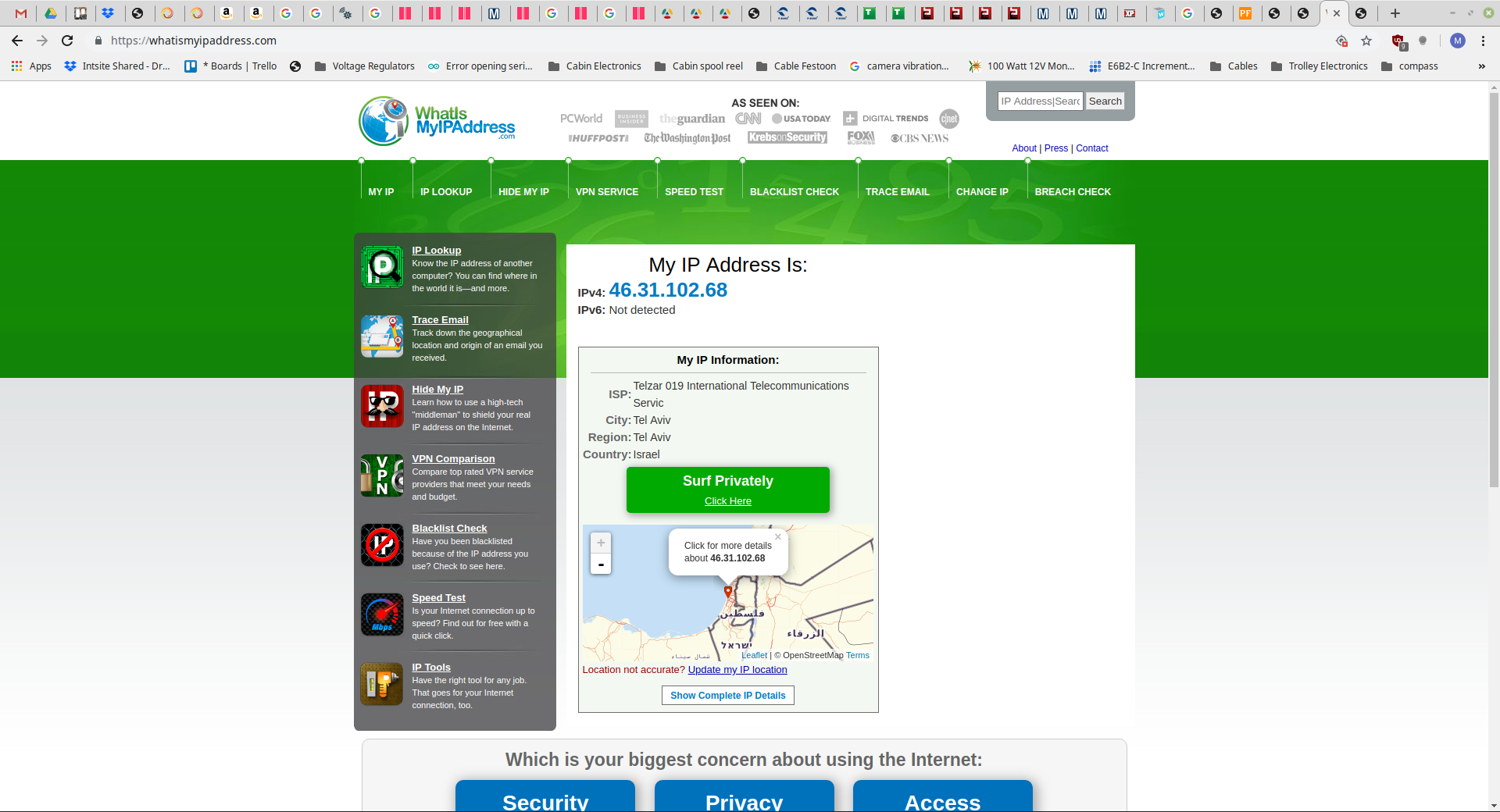Zoom in on the map

(601, 543)
